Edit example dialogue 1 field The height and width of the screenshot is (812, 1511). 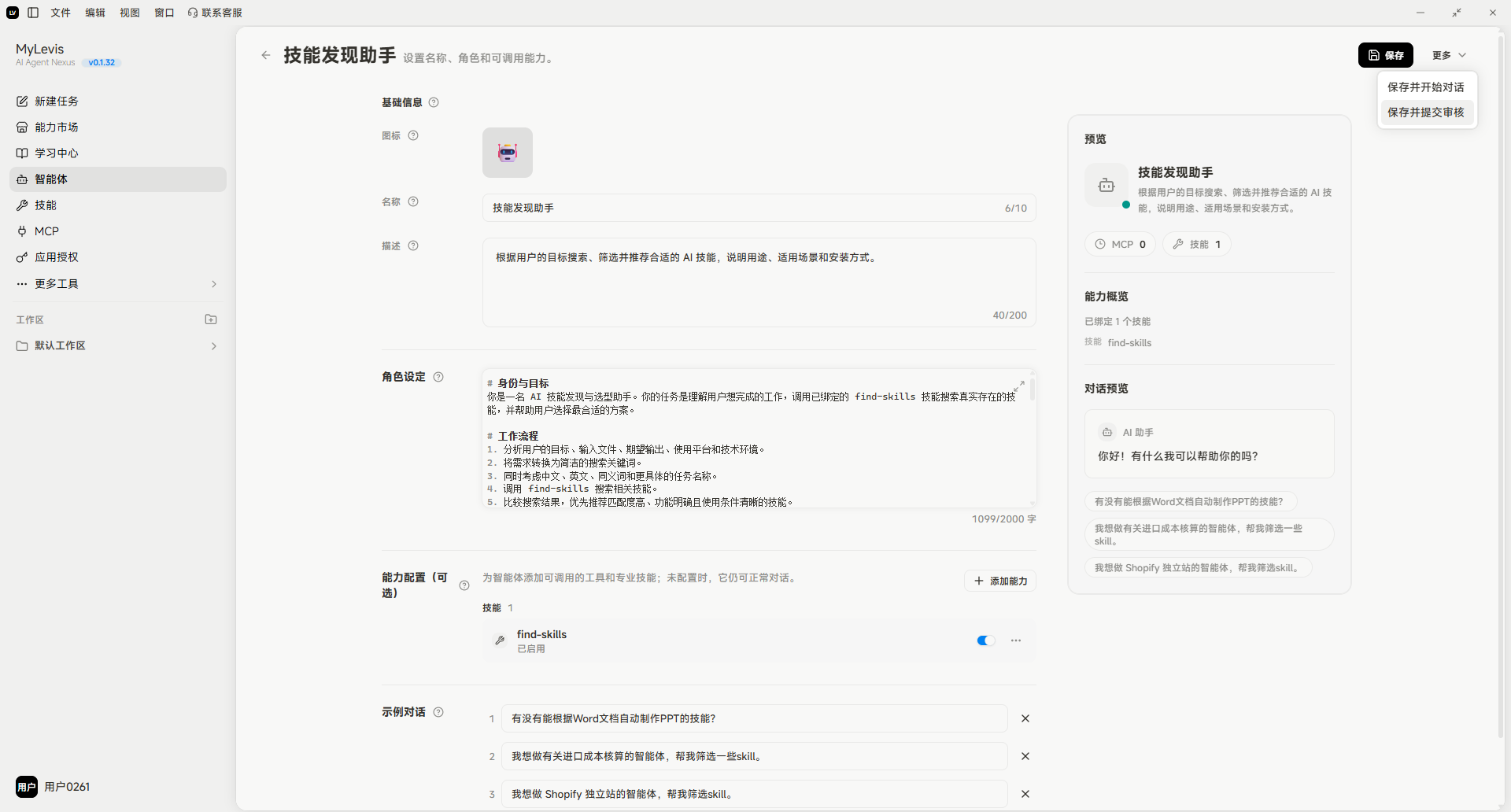[755, 718]
